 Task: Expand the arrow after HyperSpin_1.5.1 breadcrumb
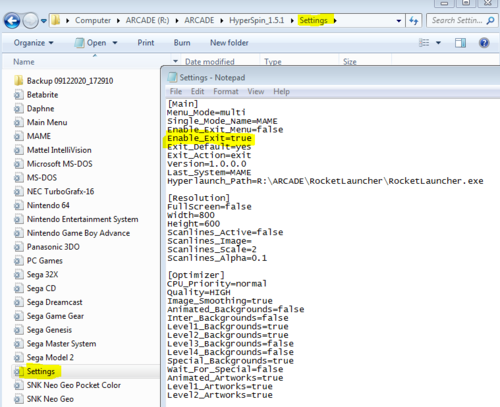(x=292, y=21)
